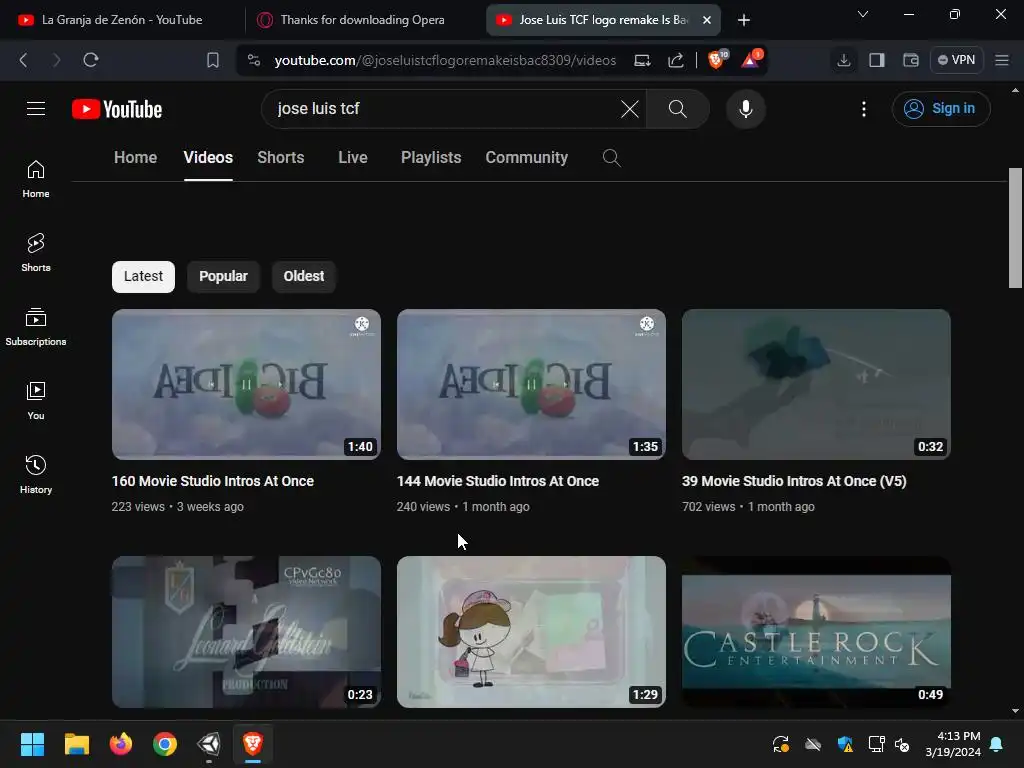Screen dimensions: 1024x768
Task: Open Brave Rewards triangle icon
Action: [x=751, y=59]
